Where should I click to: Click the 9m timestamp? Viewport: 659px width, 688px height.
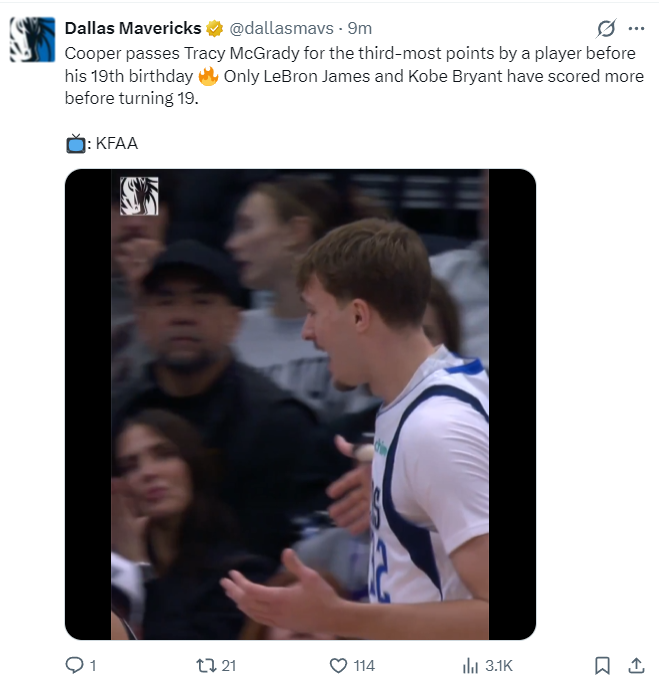coord(360,28)
